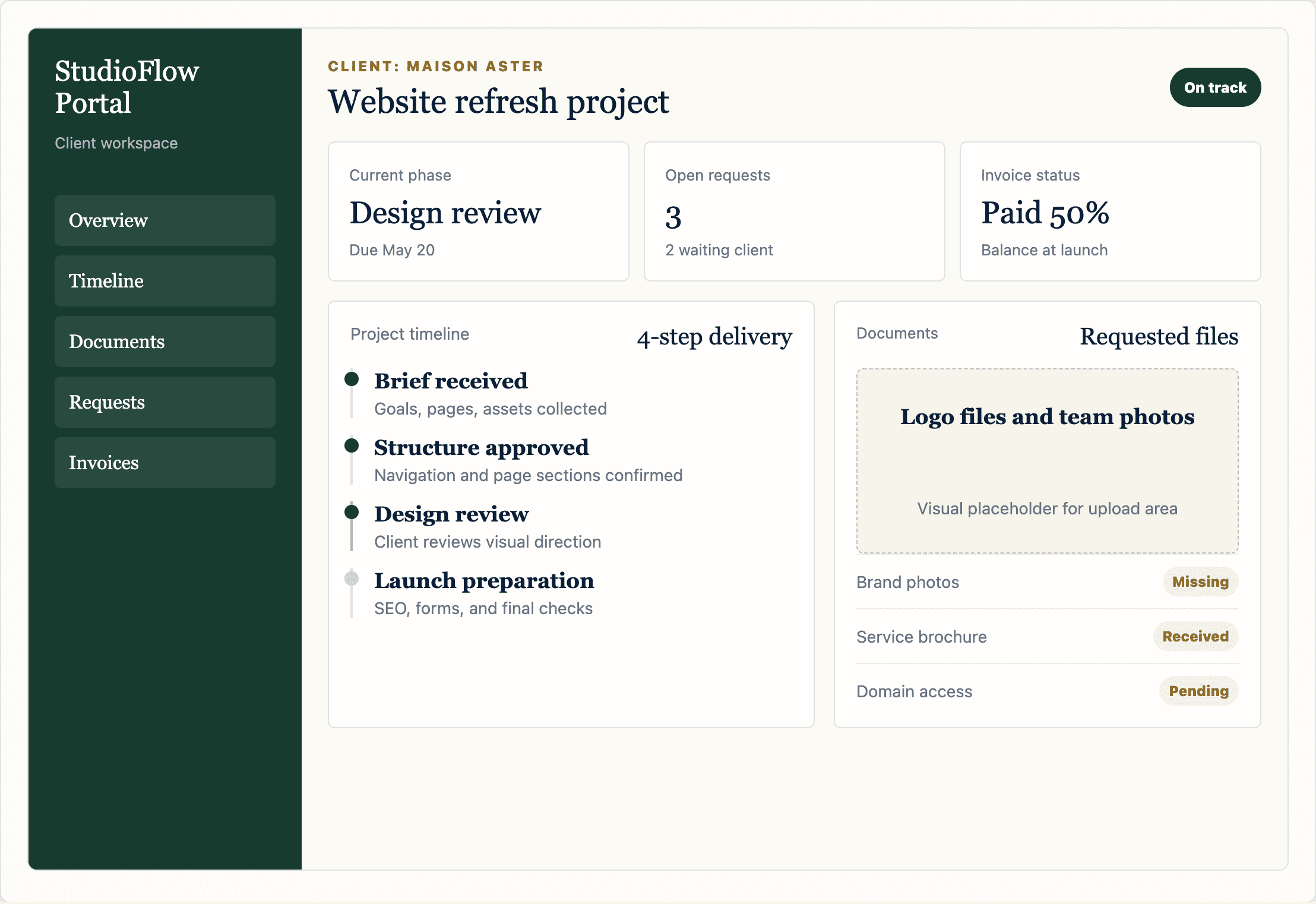
Task: Click the 2 waiting client text
Action: 719,250
